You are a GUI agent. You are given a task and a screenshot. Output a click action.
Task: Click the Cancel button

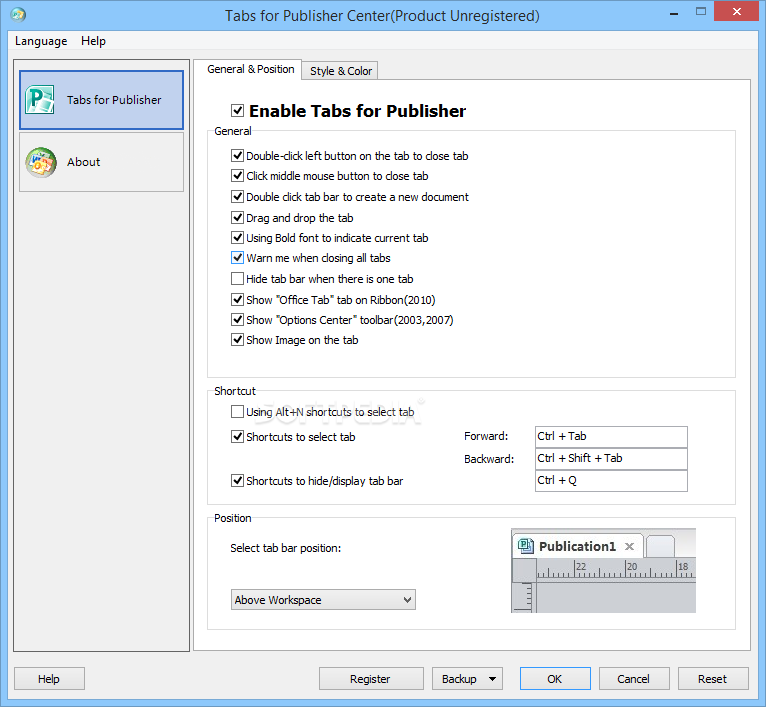[634, 679]
